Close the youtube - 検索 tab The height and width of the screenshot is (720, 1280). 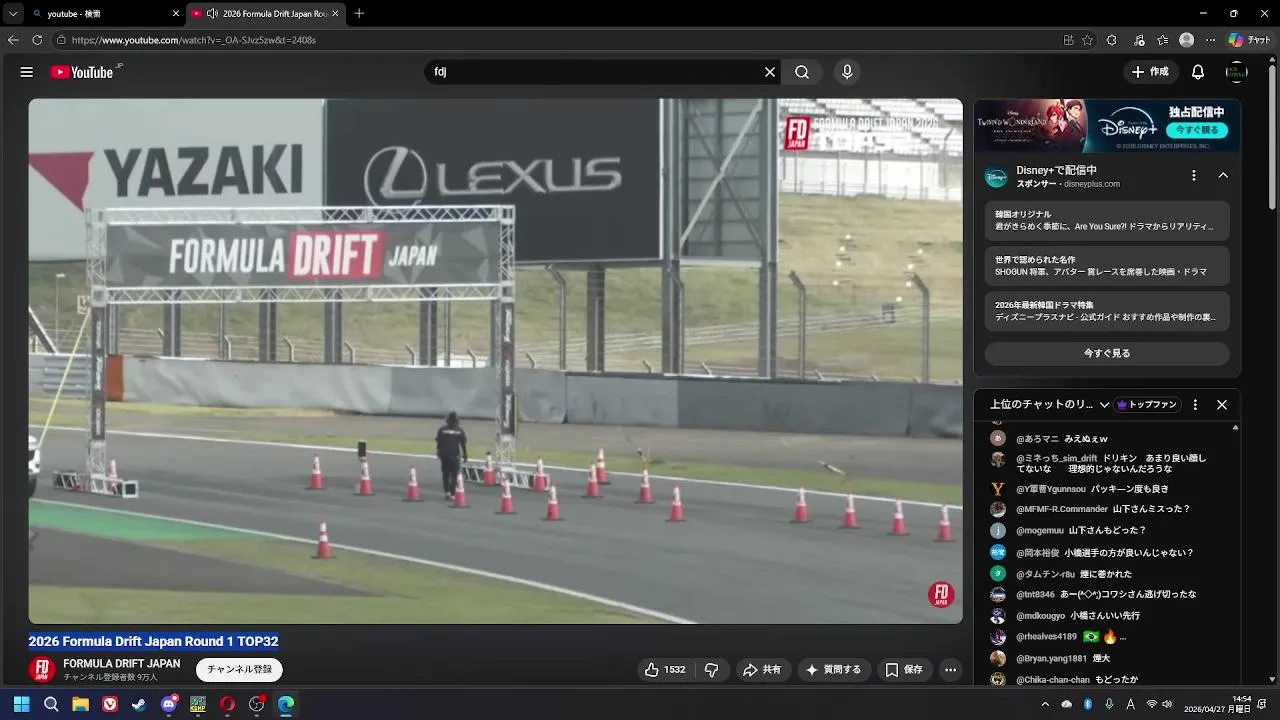(176, 14)
